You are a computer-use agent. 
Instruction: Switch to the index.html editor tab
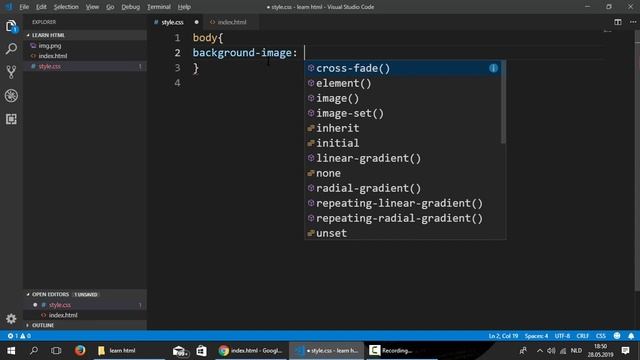tap(231, 22)
